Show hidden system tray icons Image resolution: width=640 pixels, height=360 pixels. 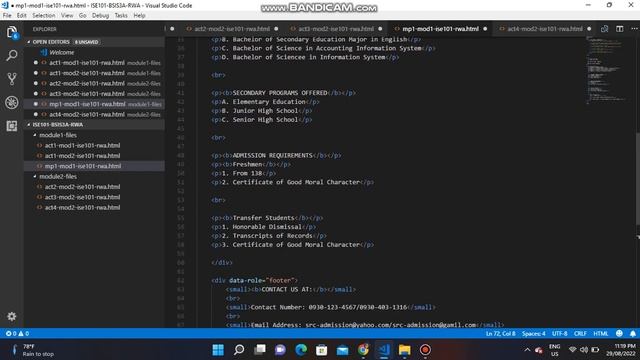coord(527,350)
